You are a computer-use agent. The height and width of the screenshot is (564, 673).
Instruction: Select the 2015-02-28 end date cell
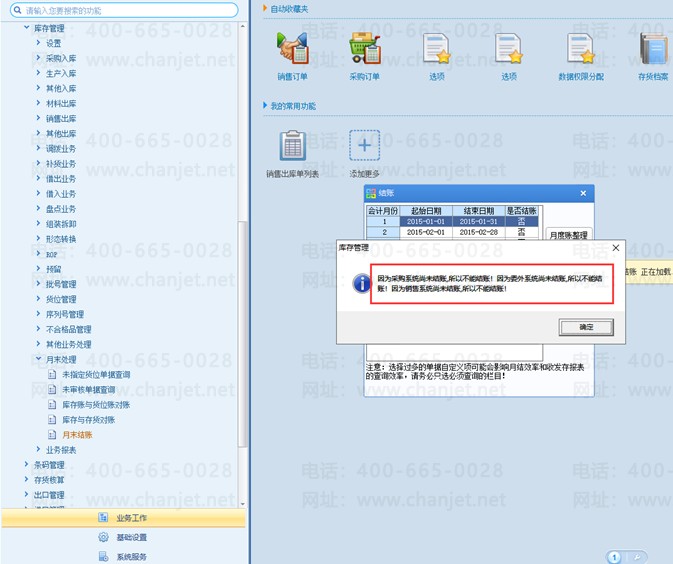(479, 232)
